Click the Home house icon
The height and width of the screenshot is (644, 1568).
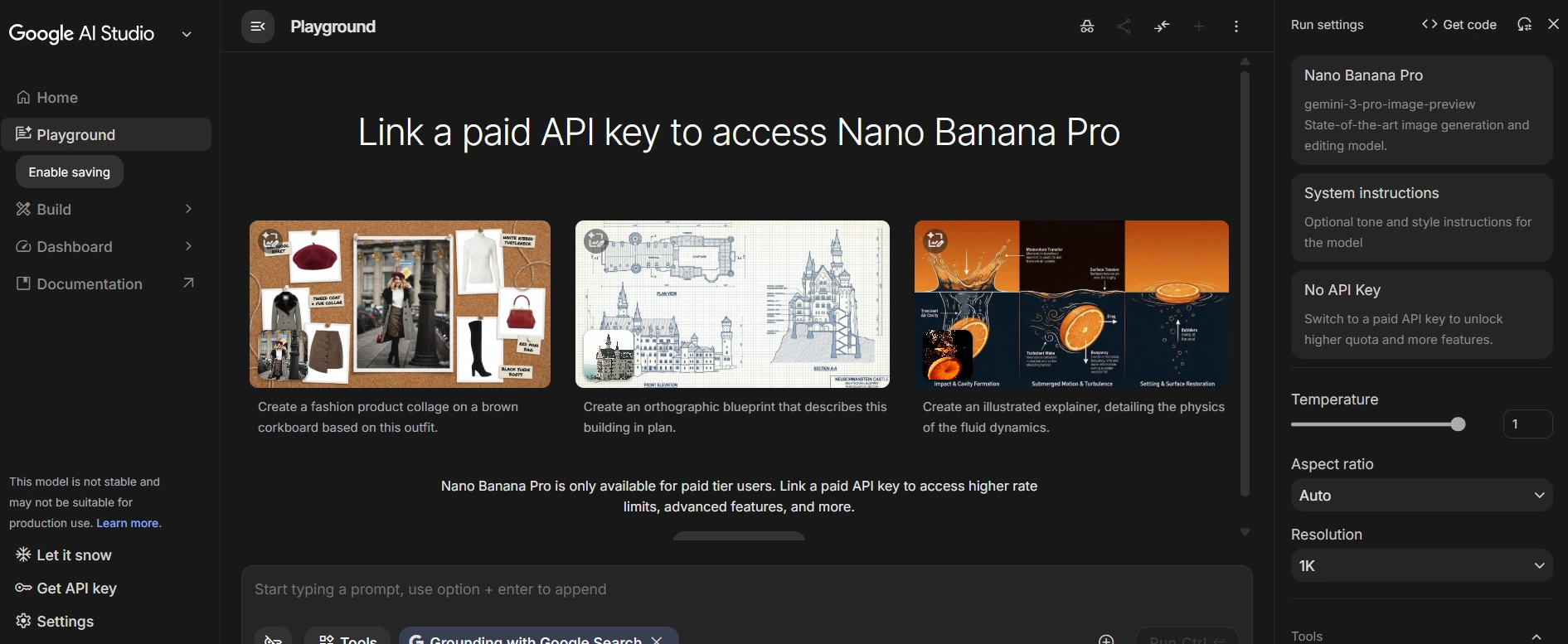(x=23, y=98)
